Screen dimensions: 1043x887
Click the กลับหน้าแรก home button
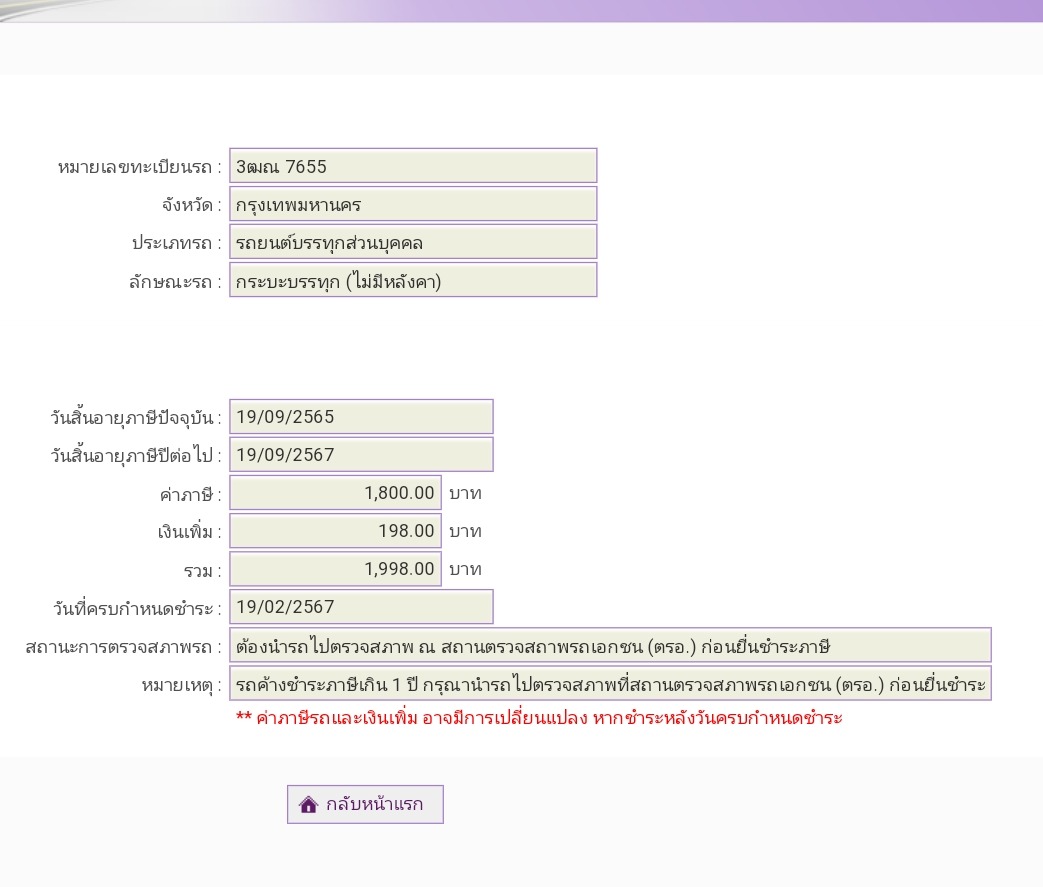[365, 804]
